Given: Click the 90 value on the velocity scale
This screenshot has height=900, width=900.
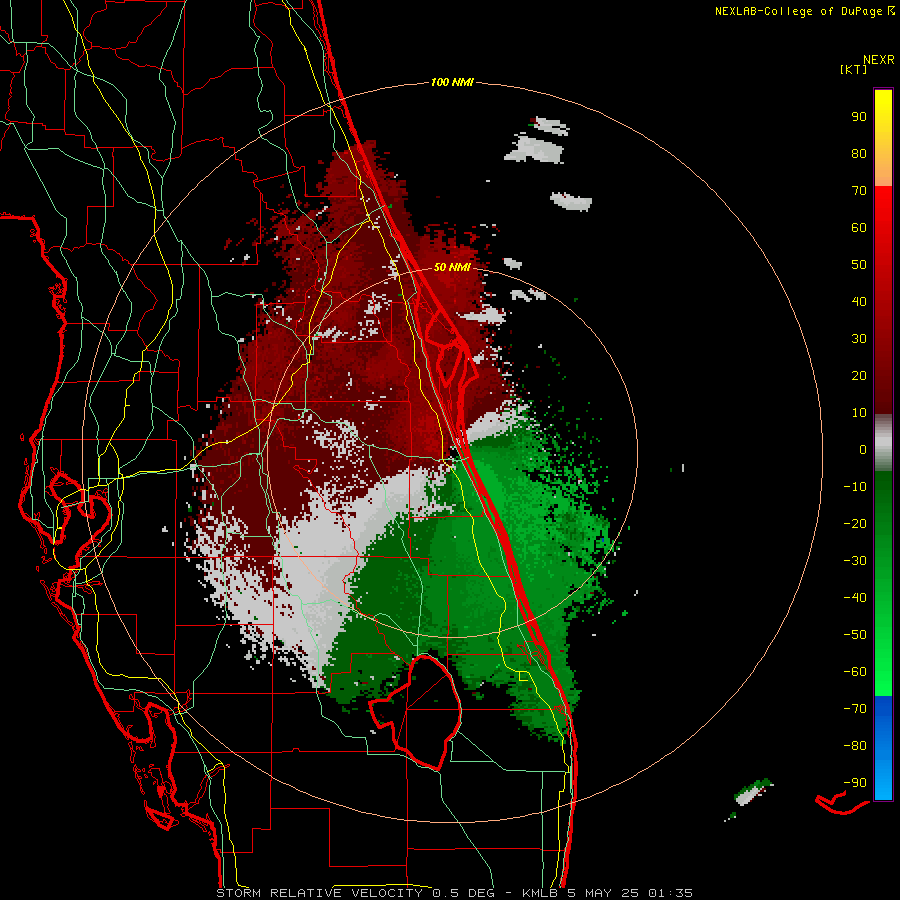Looking at the screenshot, I should coord(859,117).
